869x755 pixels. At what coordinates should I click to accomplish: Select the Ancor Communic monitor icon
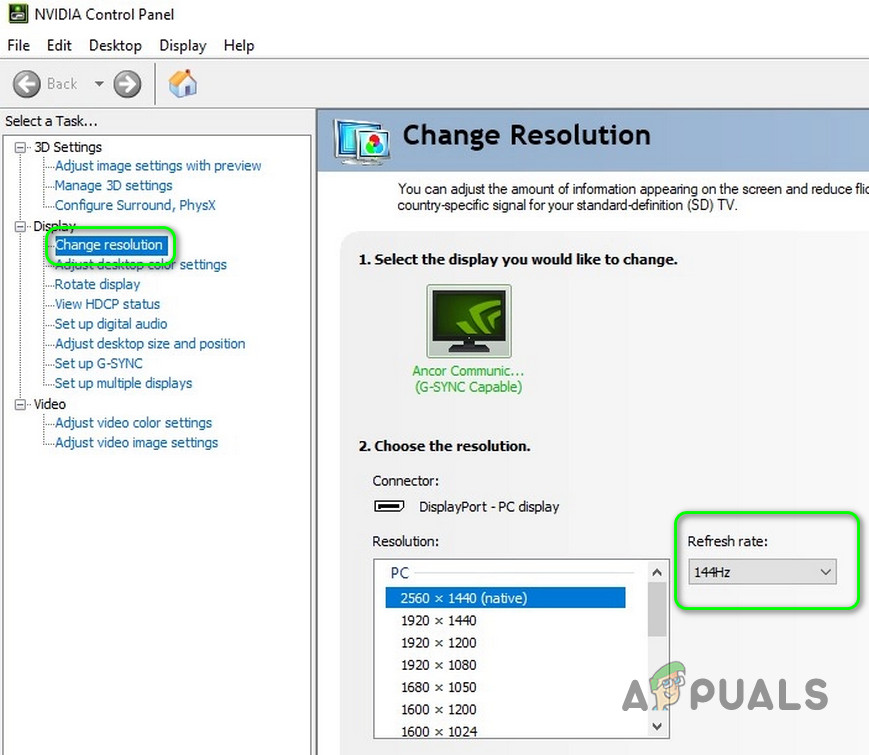(x=469, y=321)
